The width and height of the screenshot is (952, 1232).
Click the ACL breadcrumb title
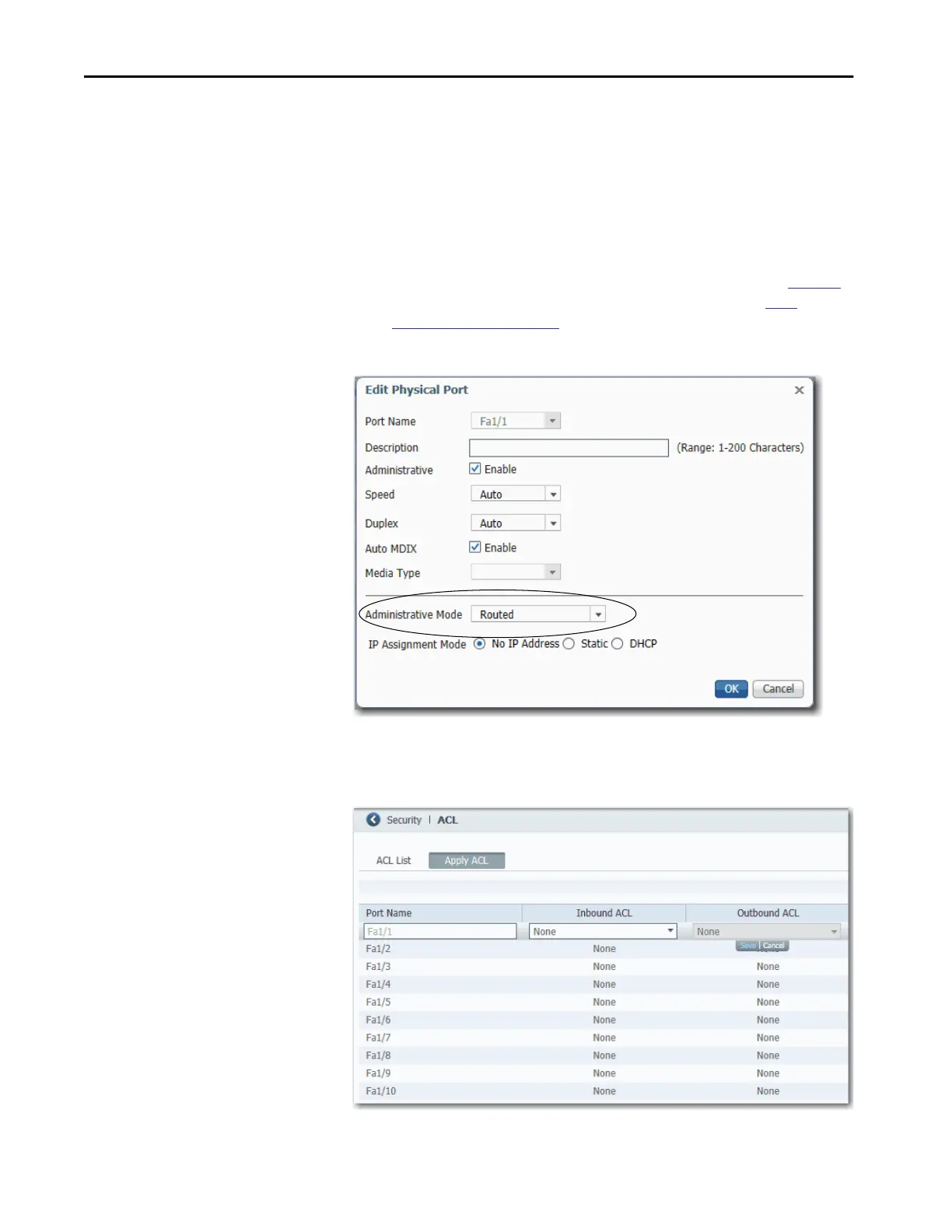(x=448, y=820)
